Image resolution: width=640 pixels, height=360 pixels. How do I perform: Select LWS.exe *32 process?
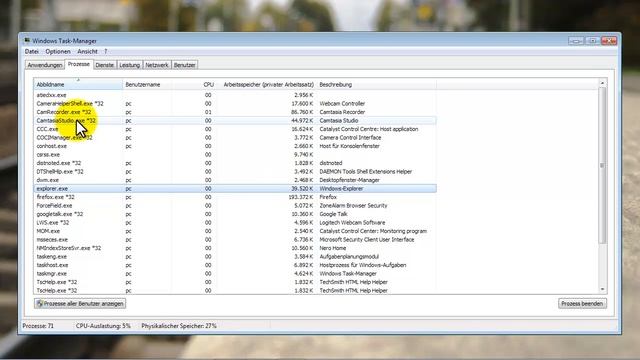(x=235, y=222)
